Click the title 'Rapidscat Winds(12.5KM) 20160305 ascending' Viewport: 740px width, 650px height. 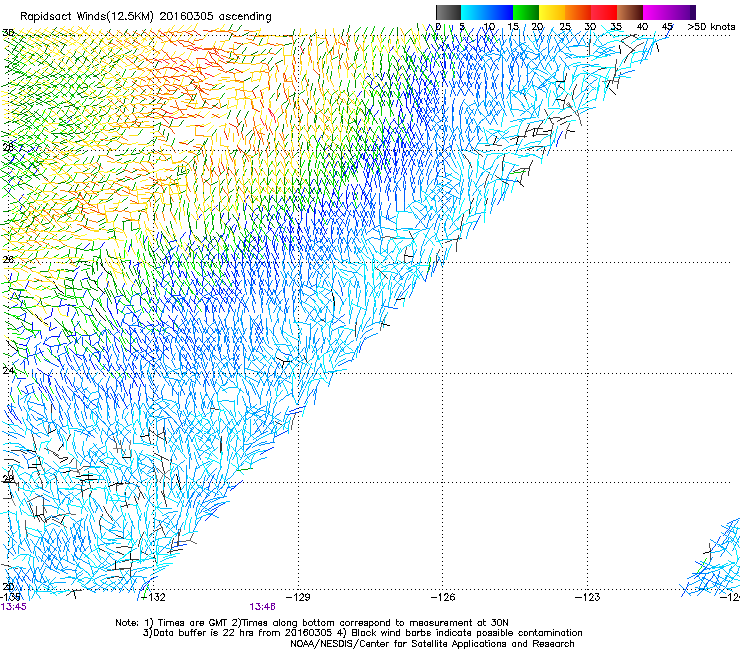[146, 17]
